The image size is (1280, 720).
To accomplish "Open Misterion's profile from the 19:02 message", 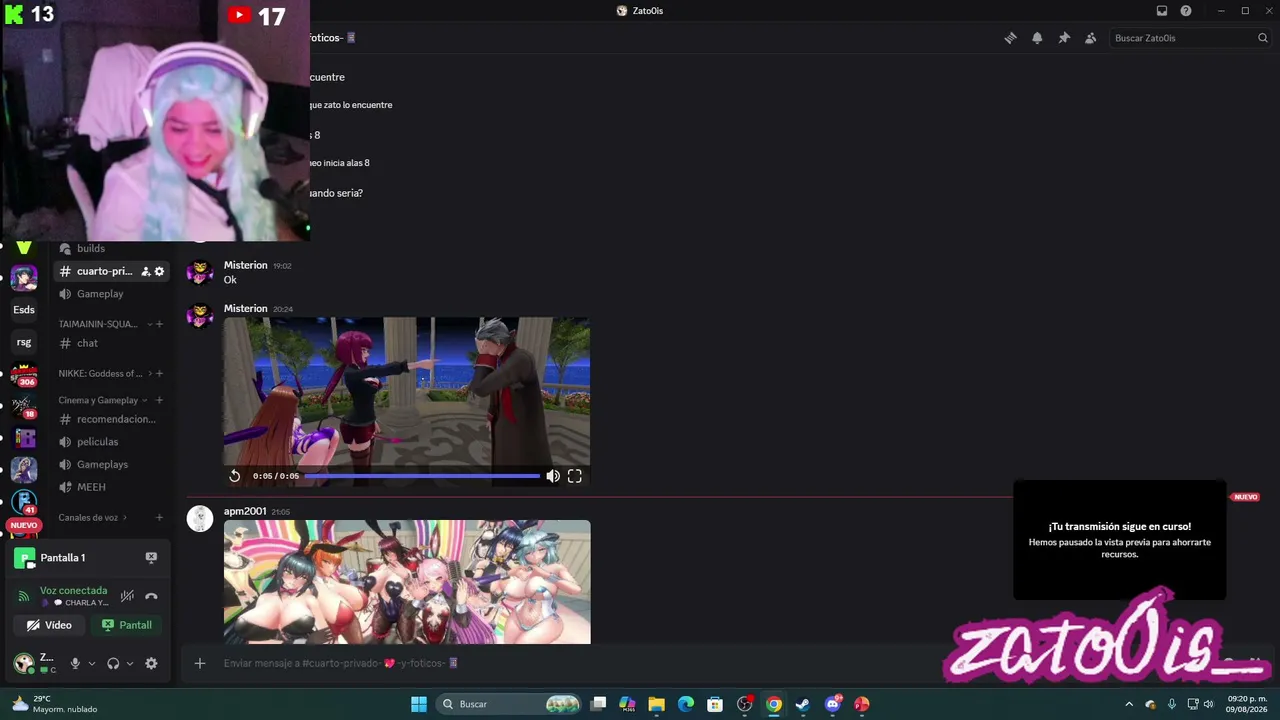I will pyautogui.click(x=245, y=265).
